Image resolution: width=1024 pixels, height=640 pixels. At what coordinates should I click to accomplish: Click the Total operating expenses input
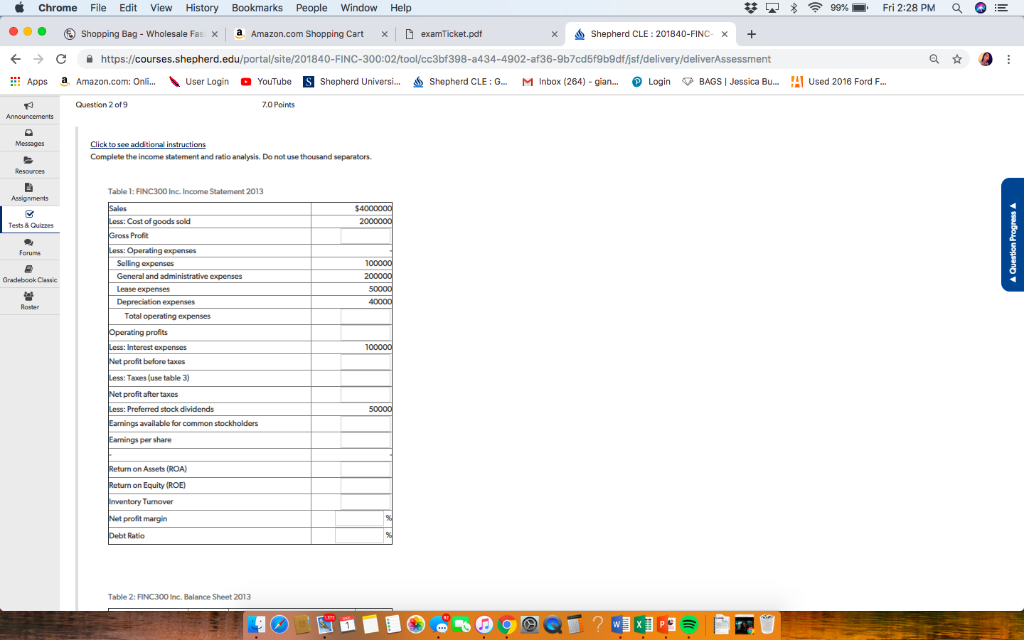[x=365, y=316]
